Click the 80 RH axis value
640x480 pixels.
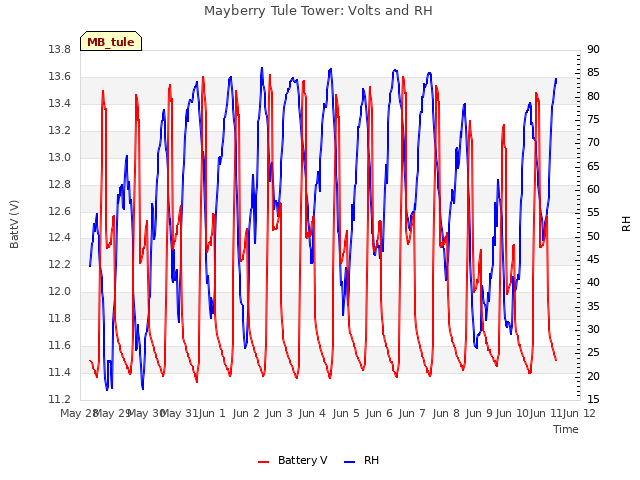(593, 96)
